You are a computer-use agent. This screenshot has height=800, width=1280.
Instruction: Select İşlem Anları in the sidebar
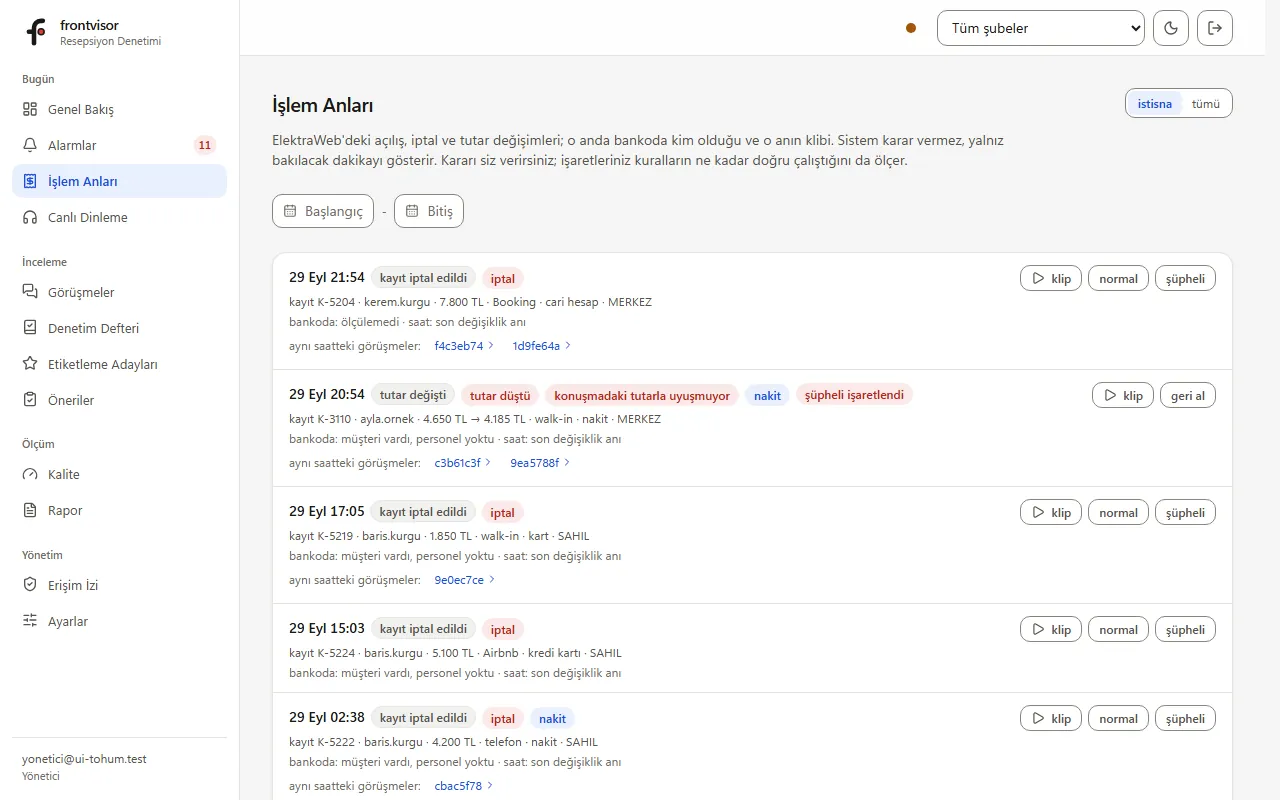(119, 181)
